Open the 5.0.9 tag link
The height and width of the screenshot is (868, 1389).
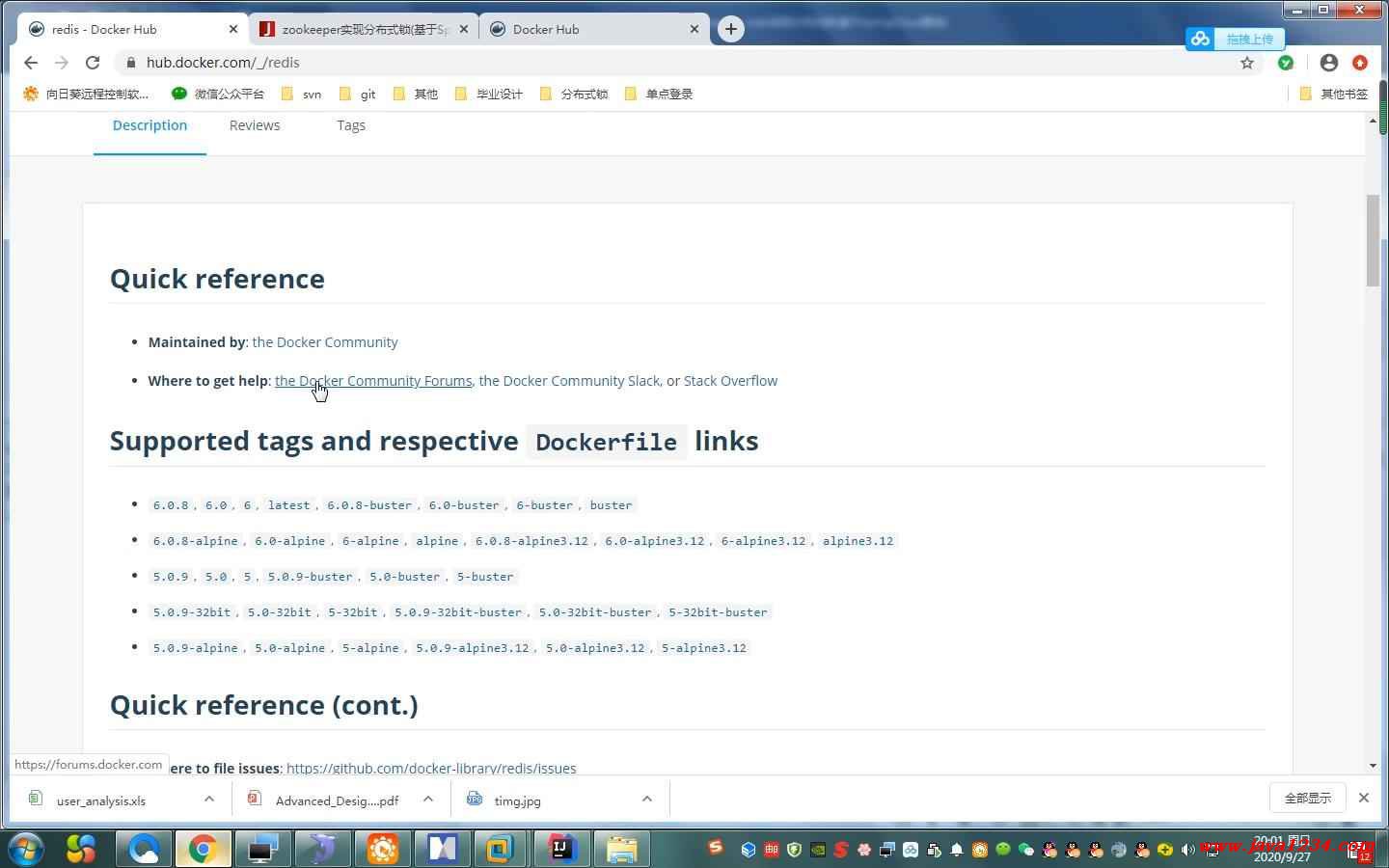pyautogui.click(x=171, y=577)
